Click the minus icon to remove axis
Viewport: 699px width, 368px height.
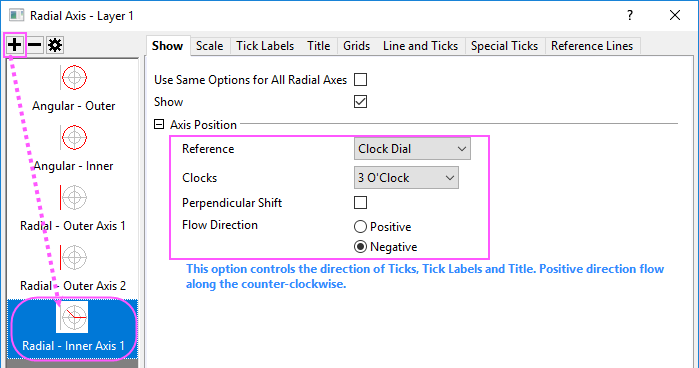pyautogui.click(x=35, y=45)
